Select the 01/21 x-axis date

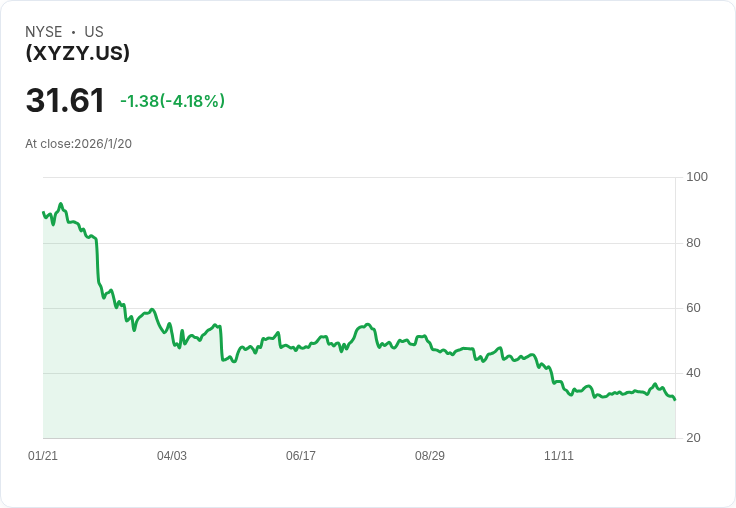(43, 455)
